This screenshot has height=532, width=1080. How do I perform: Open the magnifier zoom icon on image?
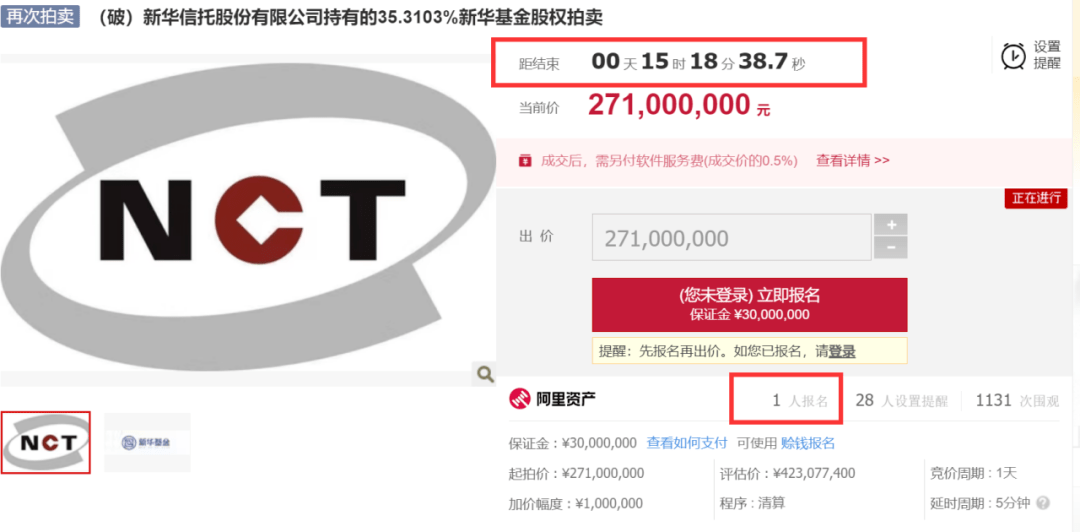click(486, 374)
